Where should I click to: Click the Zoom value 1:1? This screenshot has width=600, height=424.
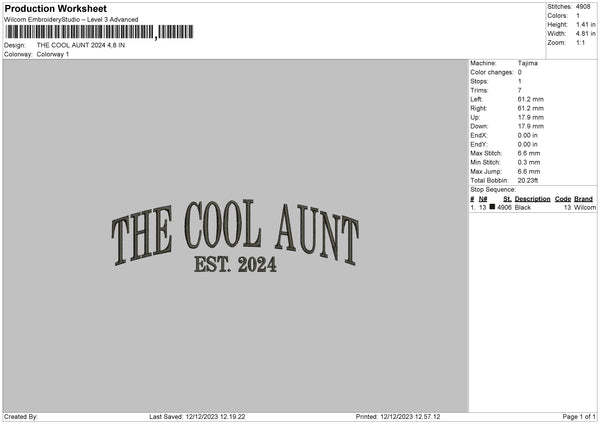click(580, 42)
